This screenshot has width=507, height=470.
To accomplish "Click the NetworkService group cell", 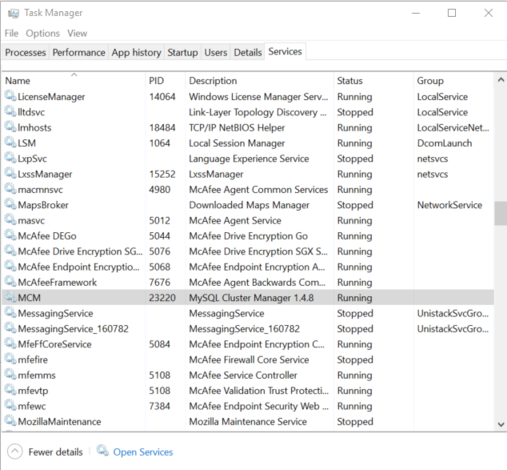I will coord(449,205).
